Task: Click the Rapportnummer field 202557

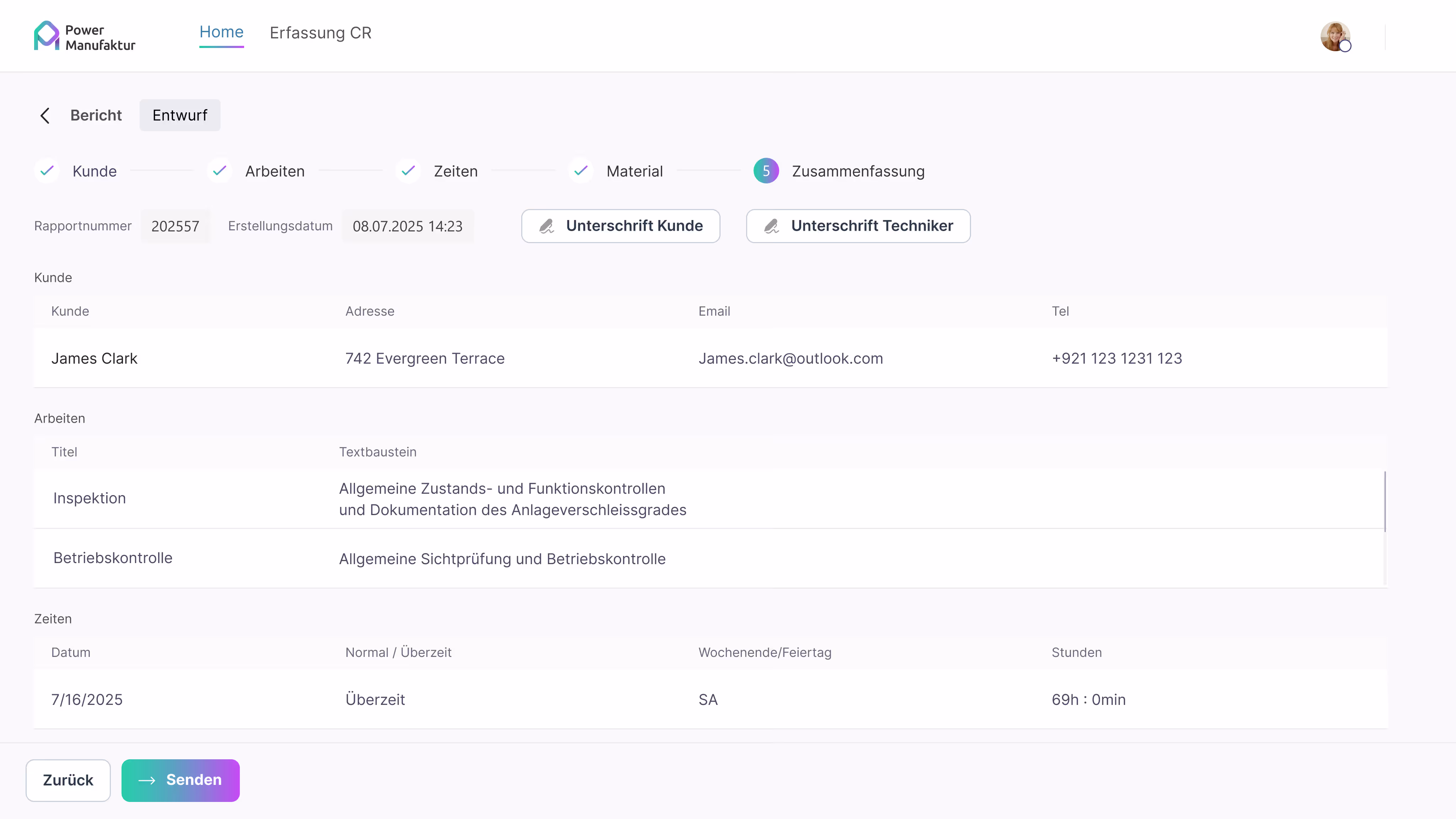Action: [x=175, y=226]
